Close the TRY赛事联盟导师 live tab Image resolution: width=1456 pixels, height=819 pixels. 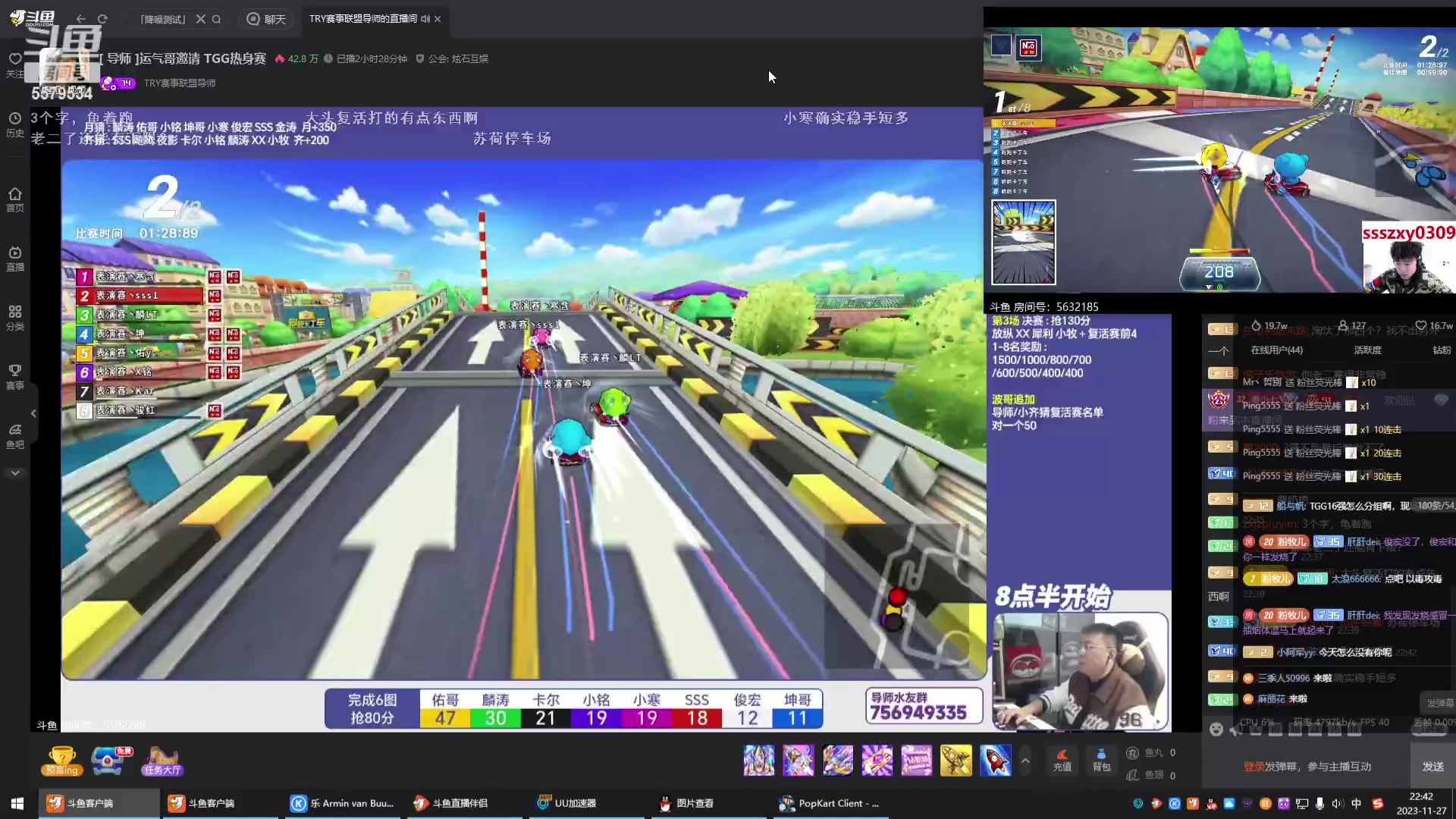point(438,19)
